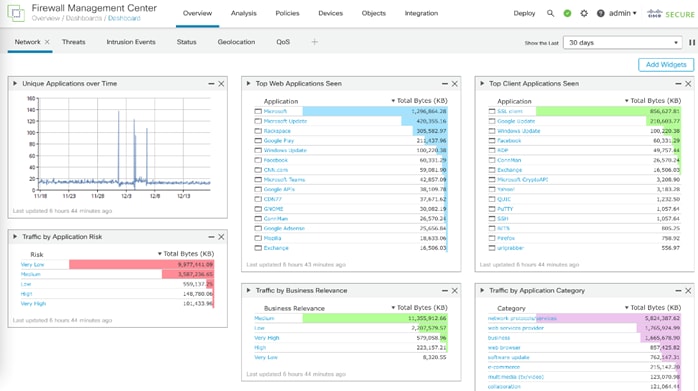
Task: Minimize the Top Client Applications Seen widget
Action: [x=678, y=84]
